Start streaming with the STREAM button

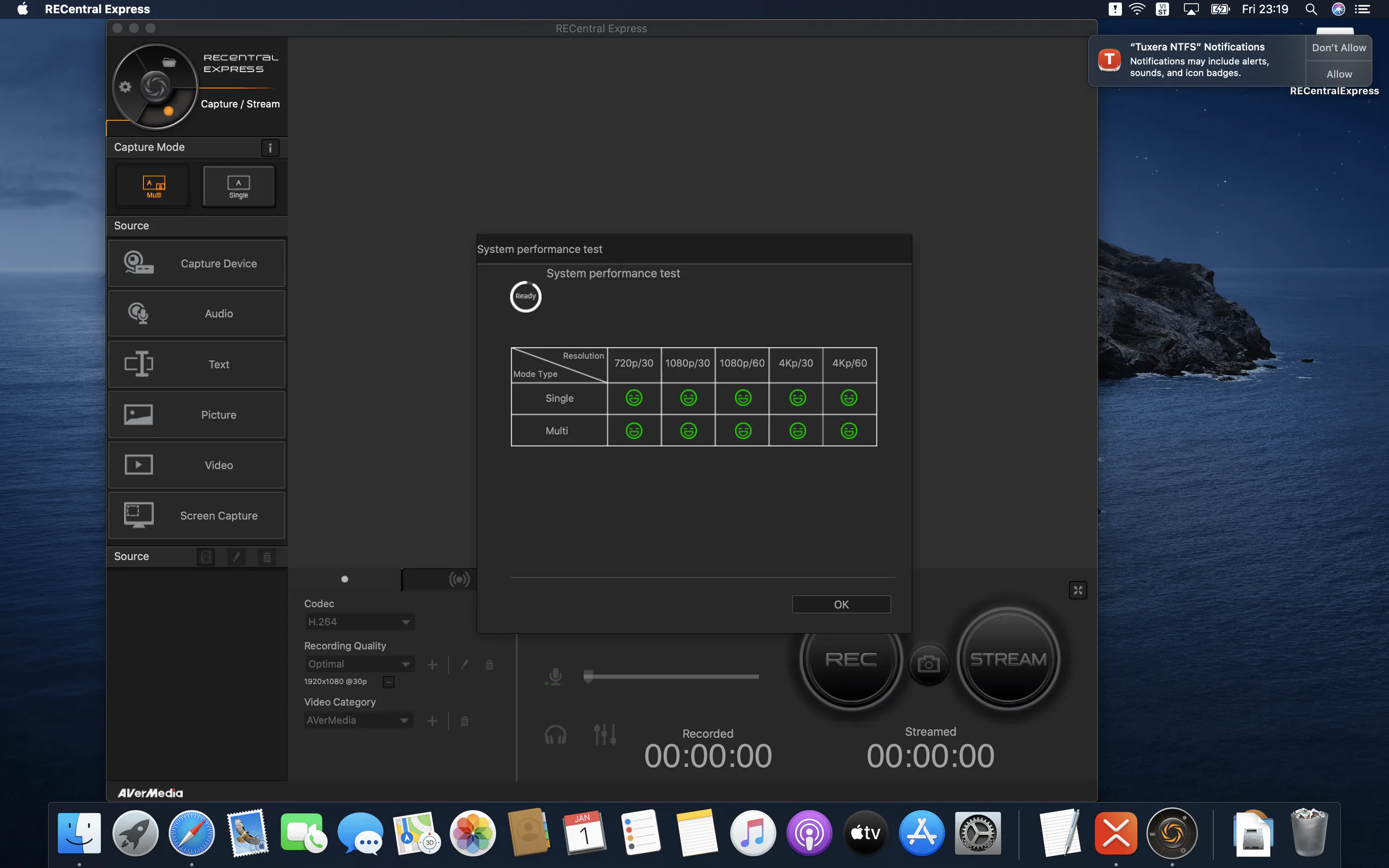(x=1008, y=659)
